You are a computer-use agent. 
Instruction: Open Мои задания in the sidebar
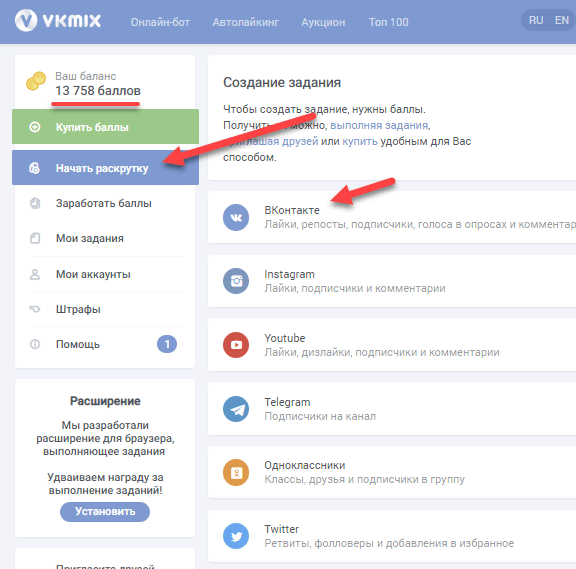pyautogui.click(x=105, y=238)
